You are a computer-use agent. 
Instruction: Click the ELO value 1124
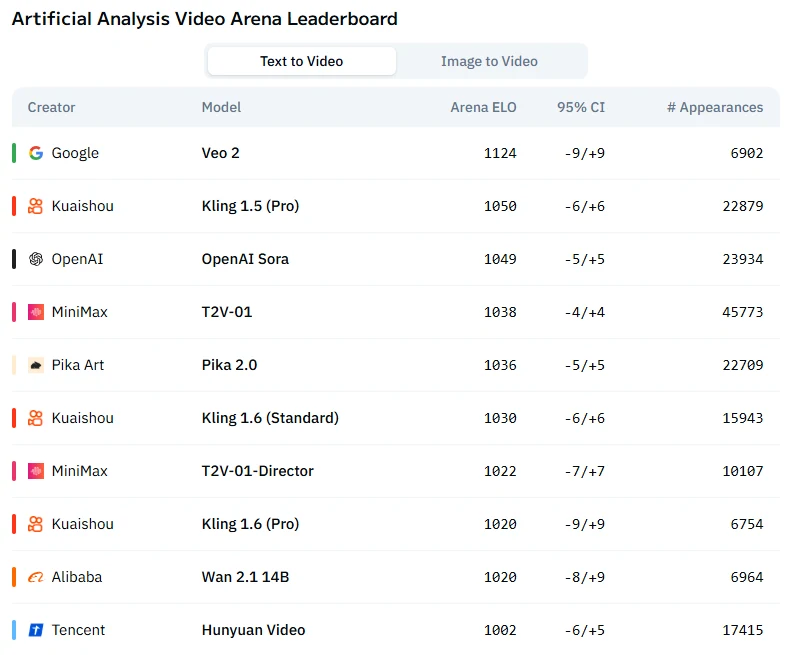tap(500, 153)
